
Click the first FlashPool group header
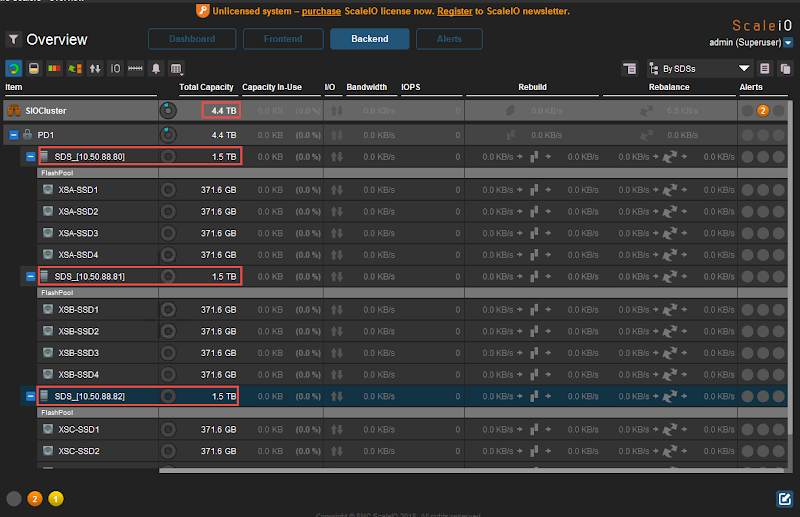(412, 173)
